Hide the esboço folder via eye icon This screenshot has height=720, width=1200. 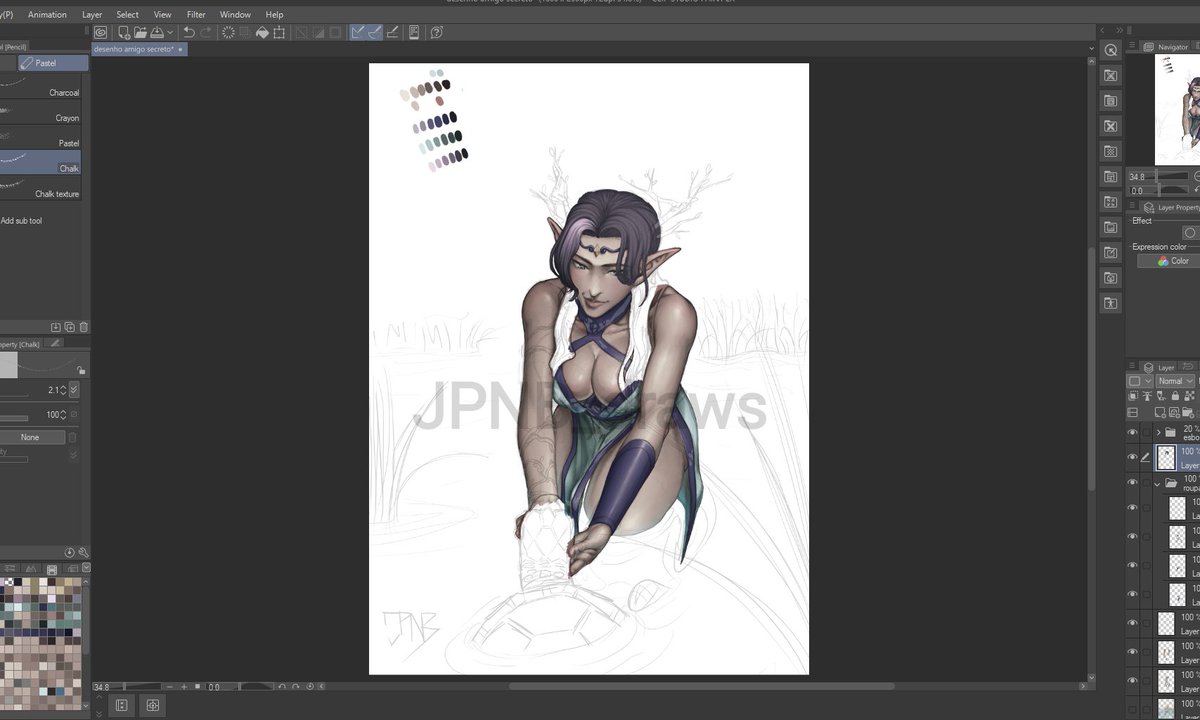tap(1132, 432)
